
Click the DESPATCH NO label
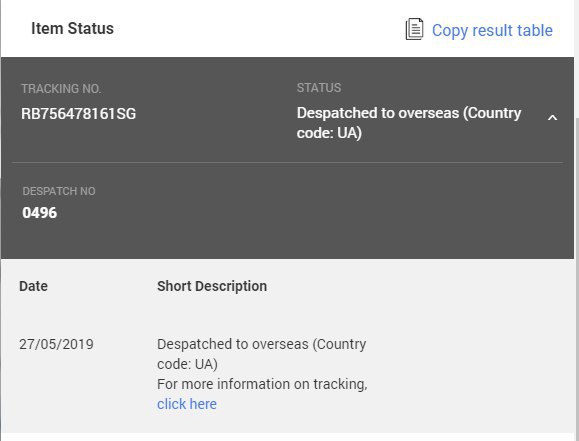pos(59,191)
